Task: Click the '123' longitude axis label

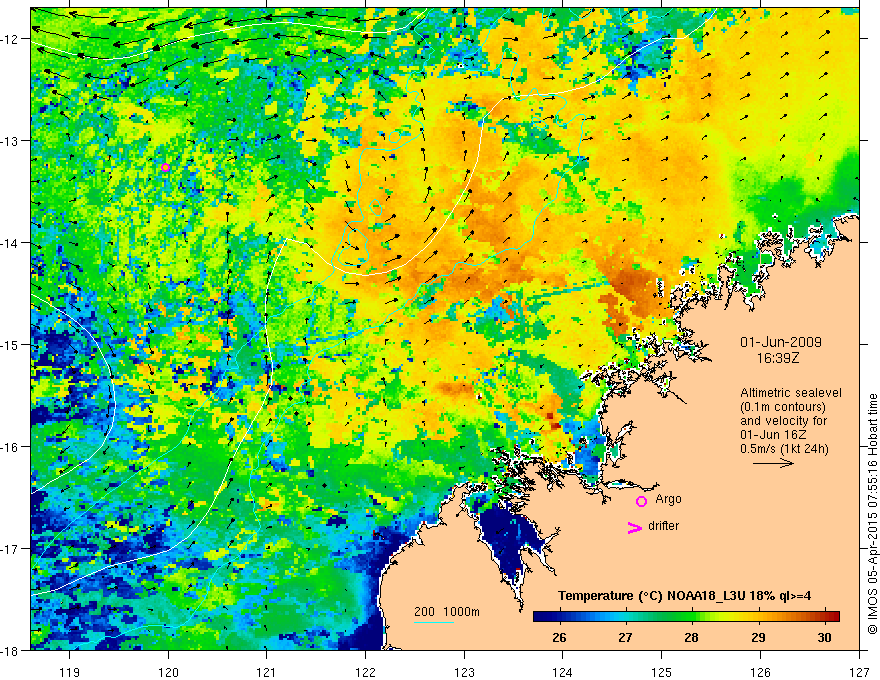Action: (x=464, y=672)
